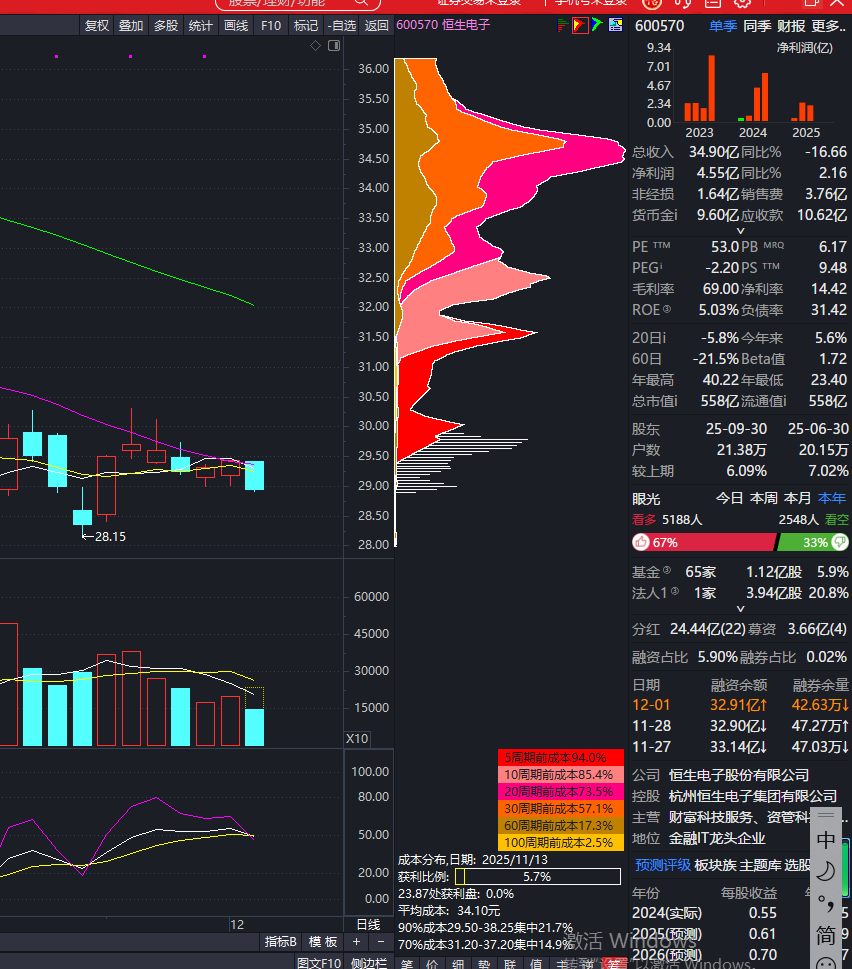Click the 日线 period label
Screen dimensions: 852x969
click(x=369, y=925)
